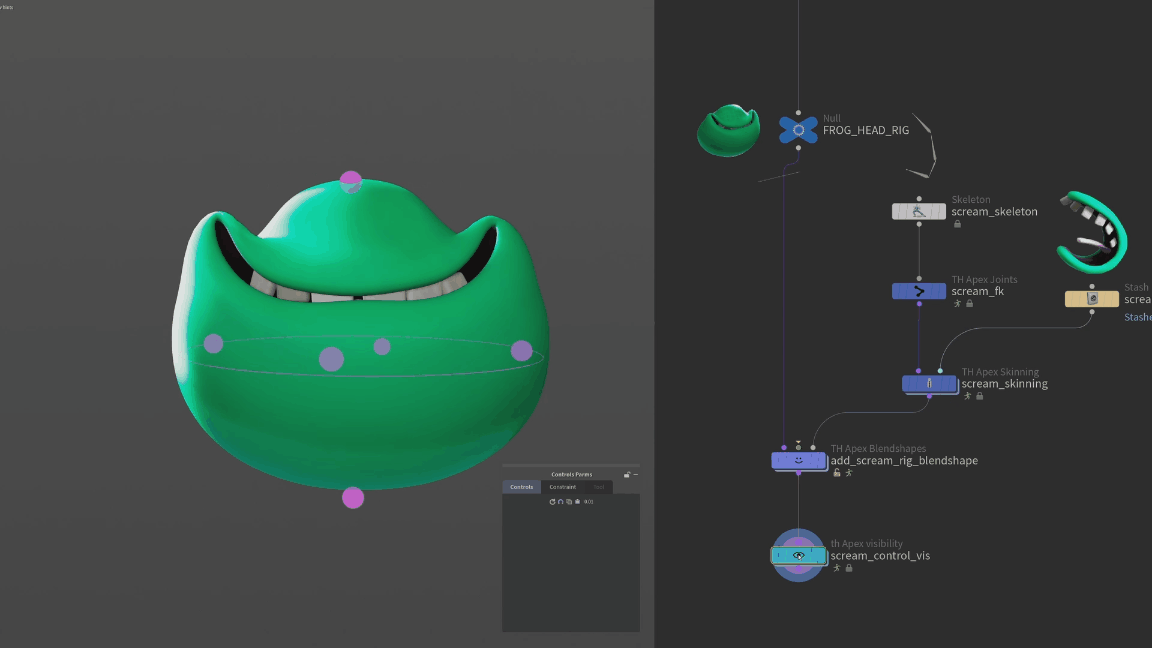Collapse the Controls Parms panel with minus

coord(636,475)
